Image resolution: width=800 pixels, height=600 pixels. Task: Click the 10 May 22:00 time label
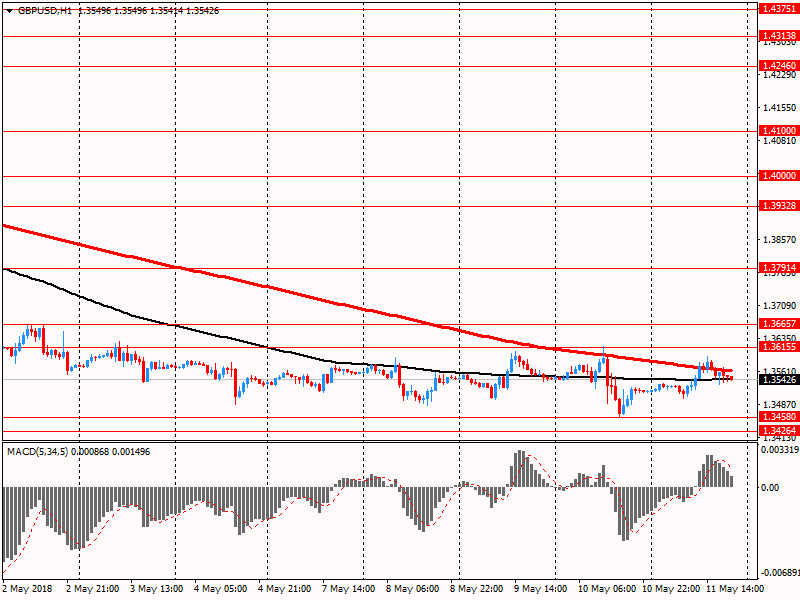(x=671, y=589)
